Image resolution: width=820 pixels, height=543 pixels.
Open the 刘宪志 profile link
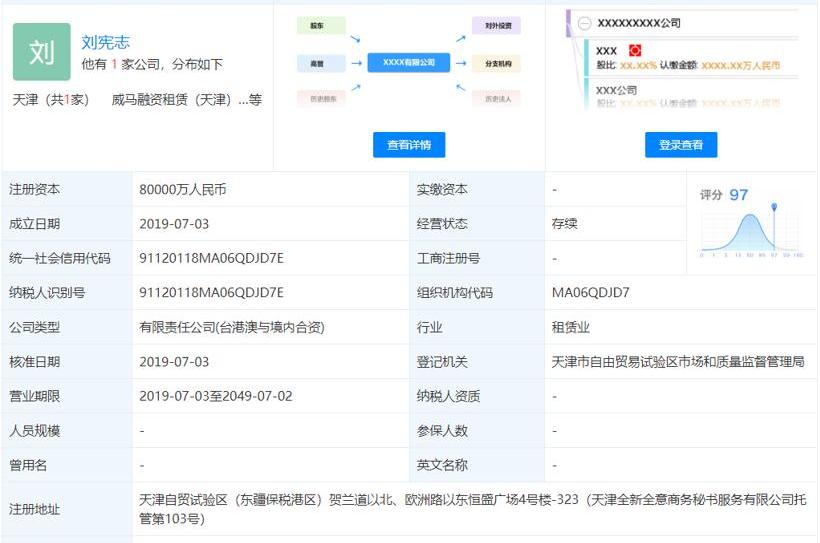pos(106,42)
